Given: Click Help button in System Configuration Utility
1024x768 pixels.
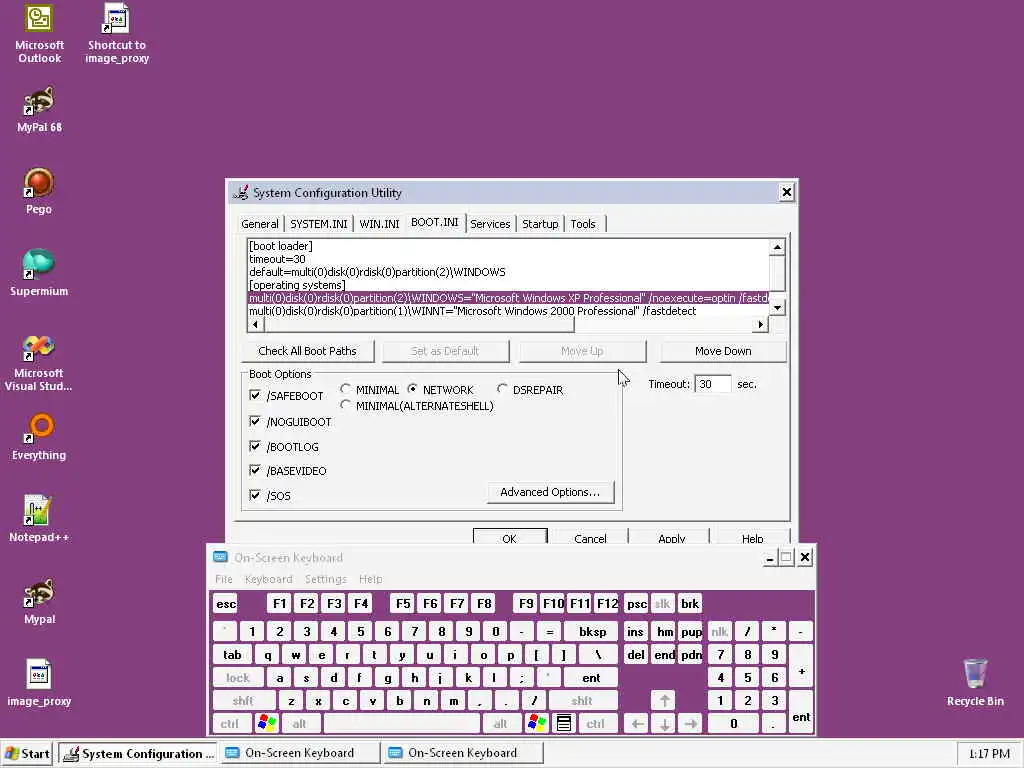Looking at the screenshot, I should pyautogui.click(x=752, y=537).
